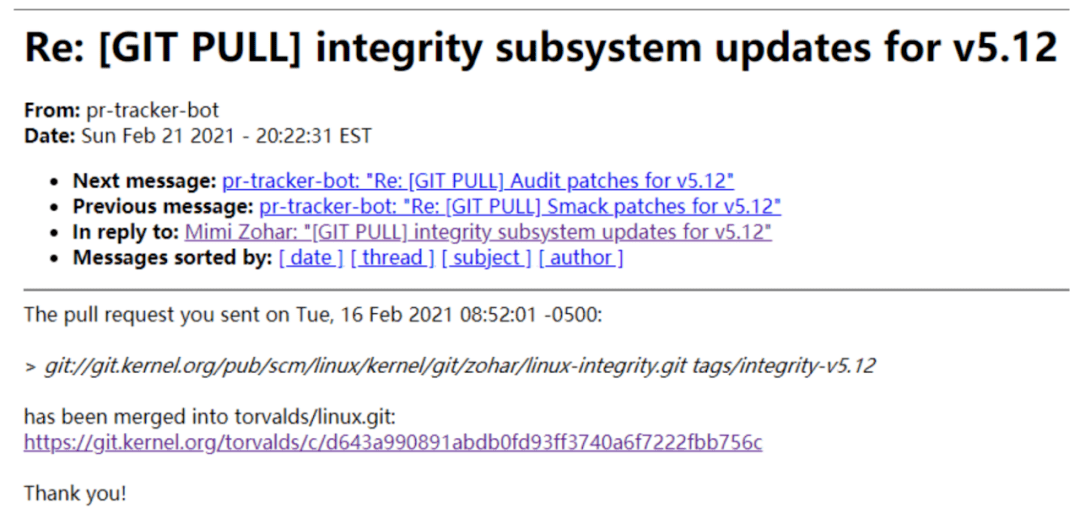Sort messages by subject
This screenshot has height=519, width=1080.
tap(486, 257)
